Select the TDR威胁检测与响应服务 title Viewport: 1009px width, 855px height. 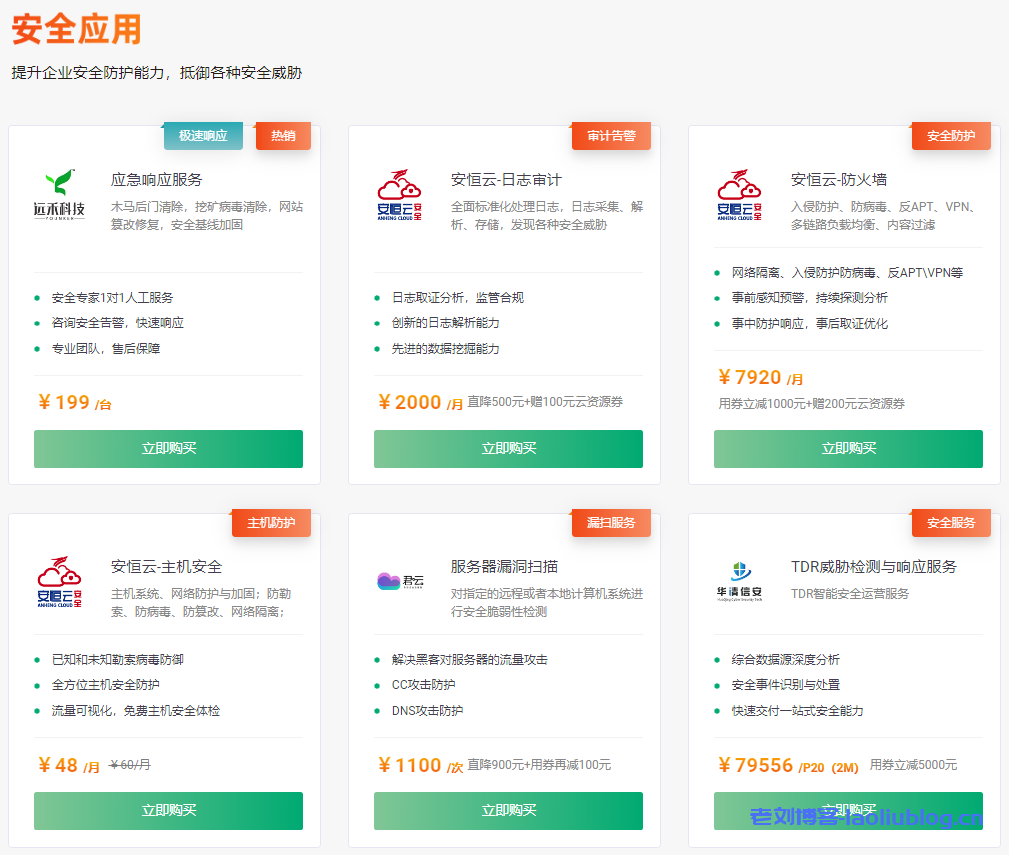[x=873, y=567]
